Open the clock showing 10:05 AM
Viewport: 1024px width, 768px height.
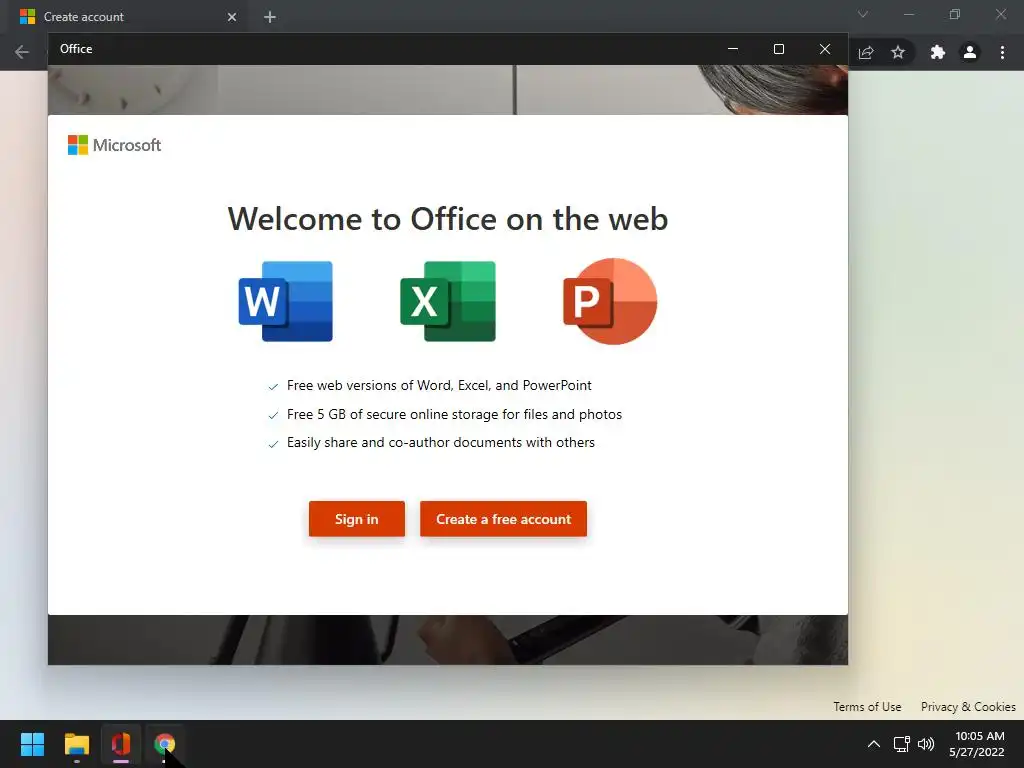(x=977, y=744)
